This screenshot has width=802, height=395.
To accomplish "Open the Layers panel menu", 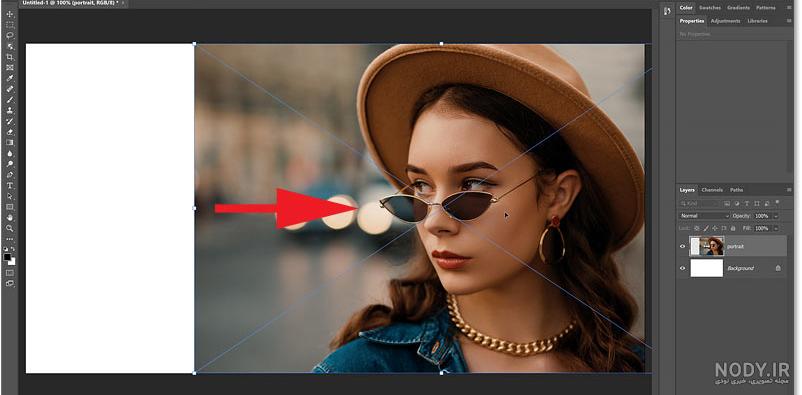I will [788, 190].
